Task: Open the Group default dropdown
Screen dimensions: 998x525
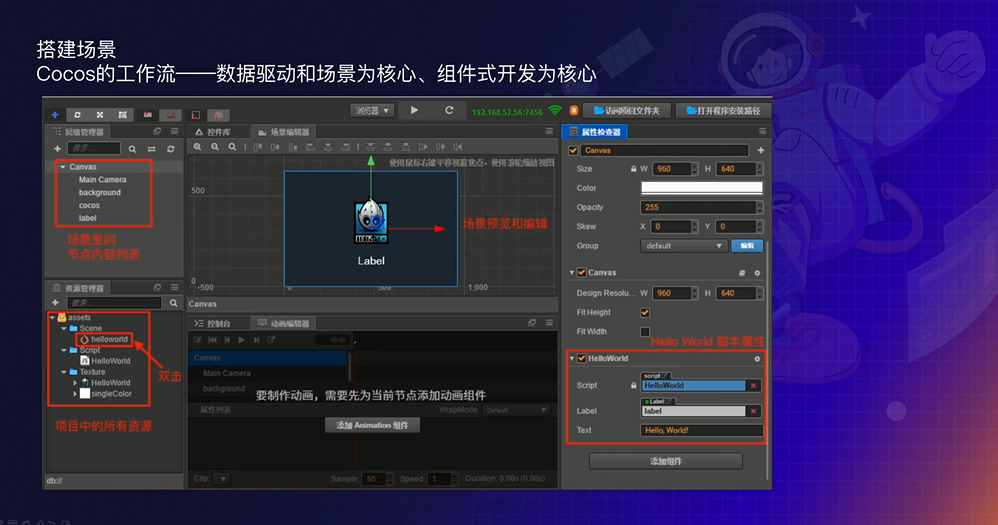Action: tap(684, 246)
